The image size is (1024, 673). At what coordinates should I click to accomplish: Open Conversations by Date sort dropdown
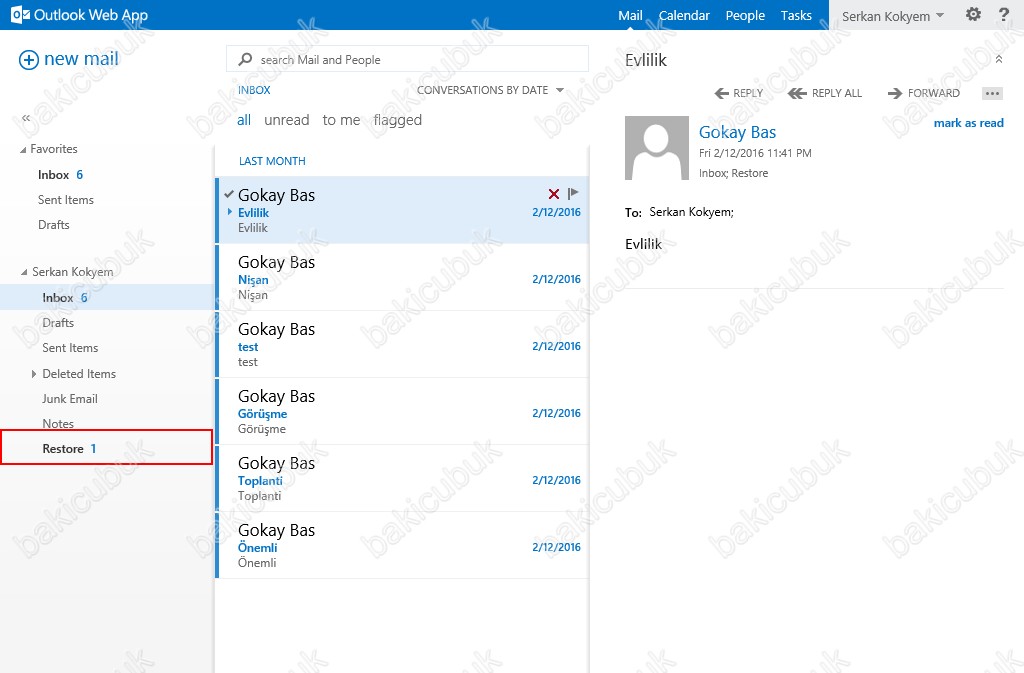pyautogui.click(x=490, y=90)
